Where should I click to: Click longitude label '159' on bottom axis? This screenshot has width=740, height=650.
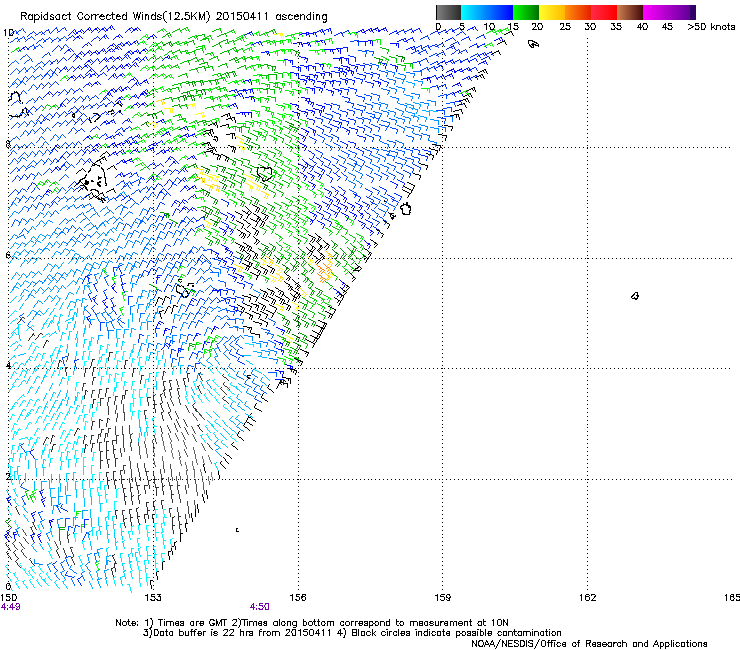click(x=443, y=598)
